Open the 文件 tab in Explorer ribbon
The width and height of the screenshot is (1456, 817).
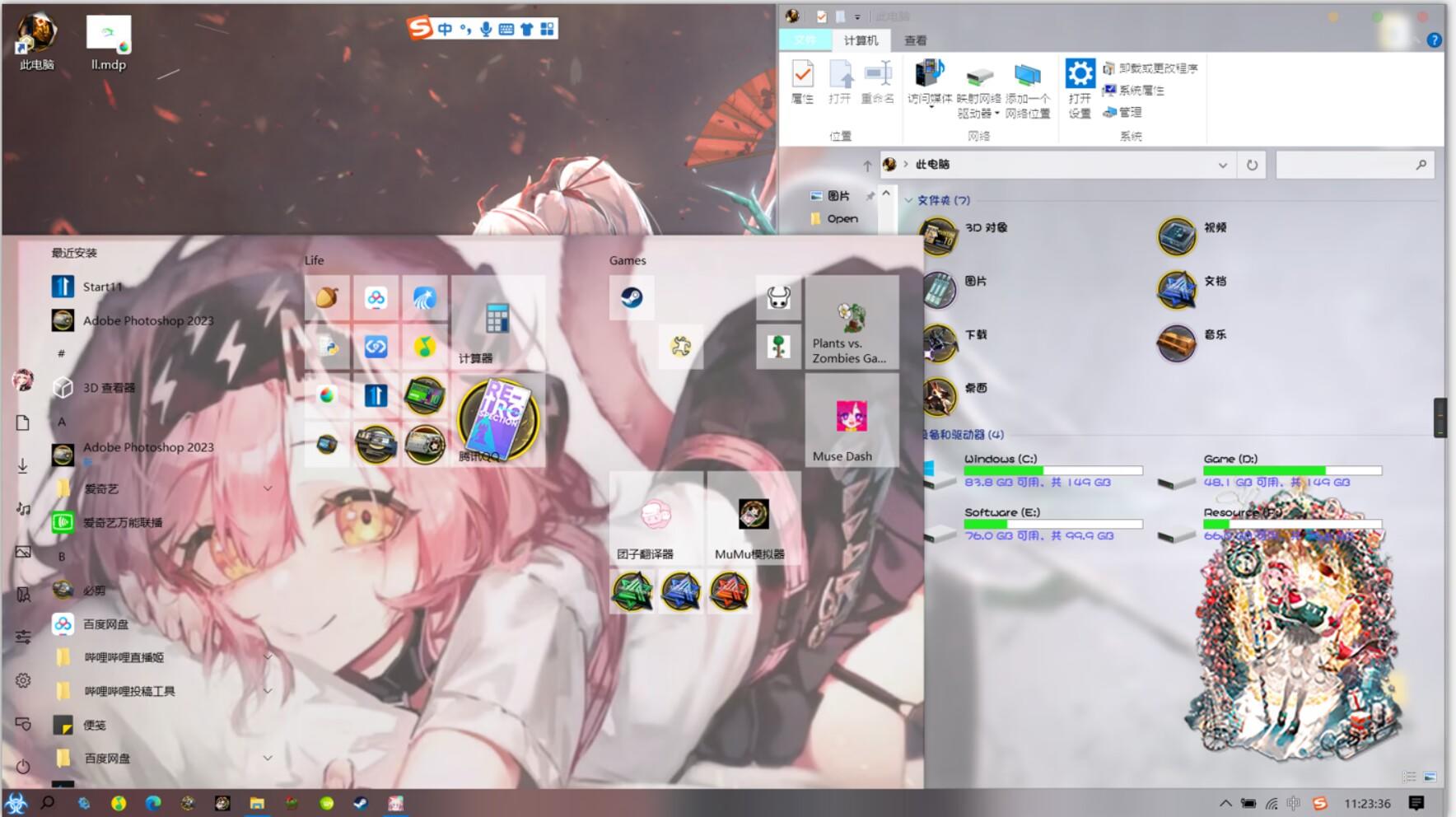pyautogui.click(x=805, y=40)
